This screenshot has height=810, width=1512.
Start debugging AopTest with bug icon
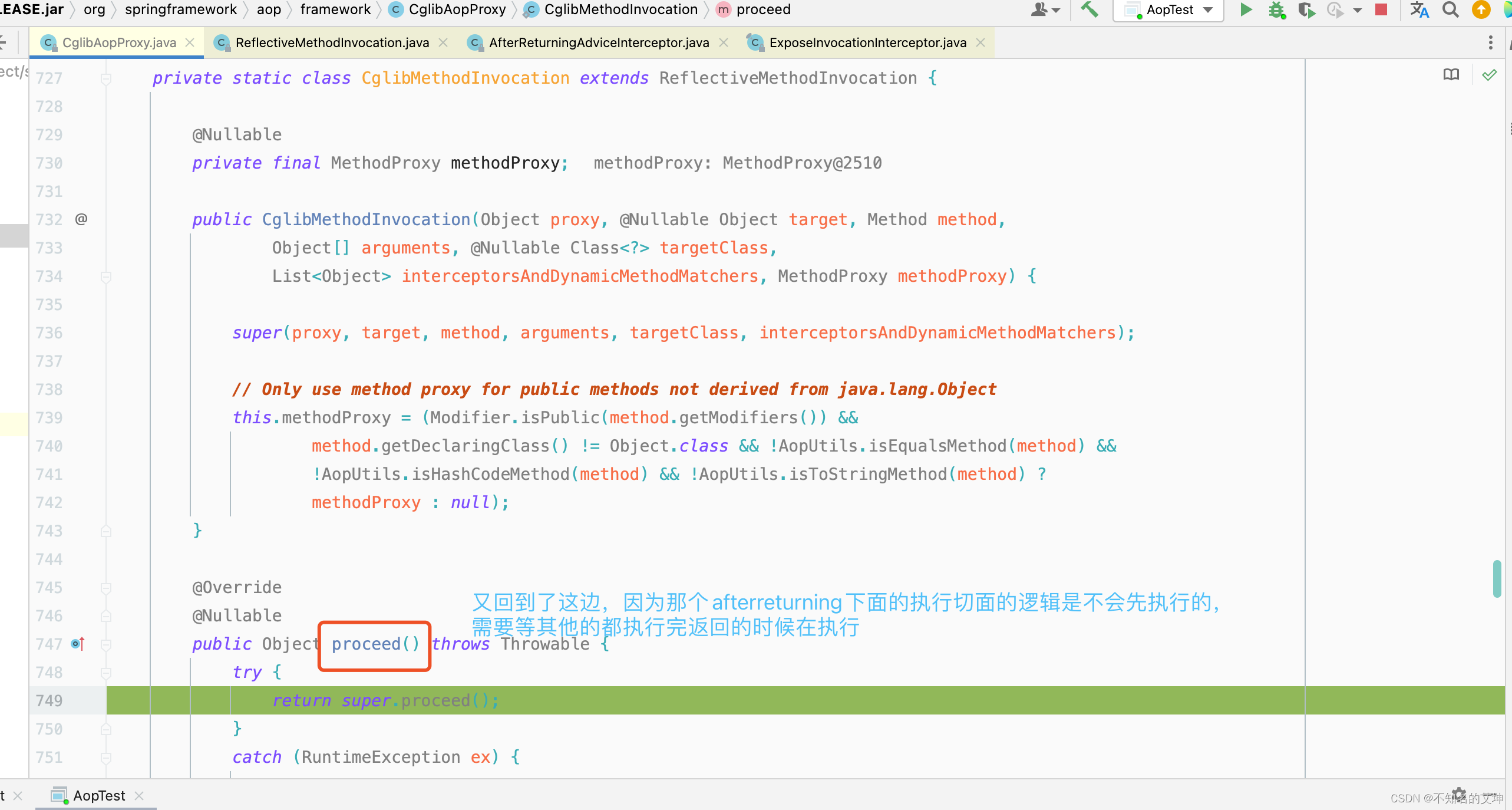click(x=1277, y=10)
